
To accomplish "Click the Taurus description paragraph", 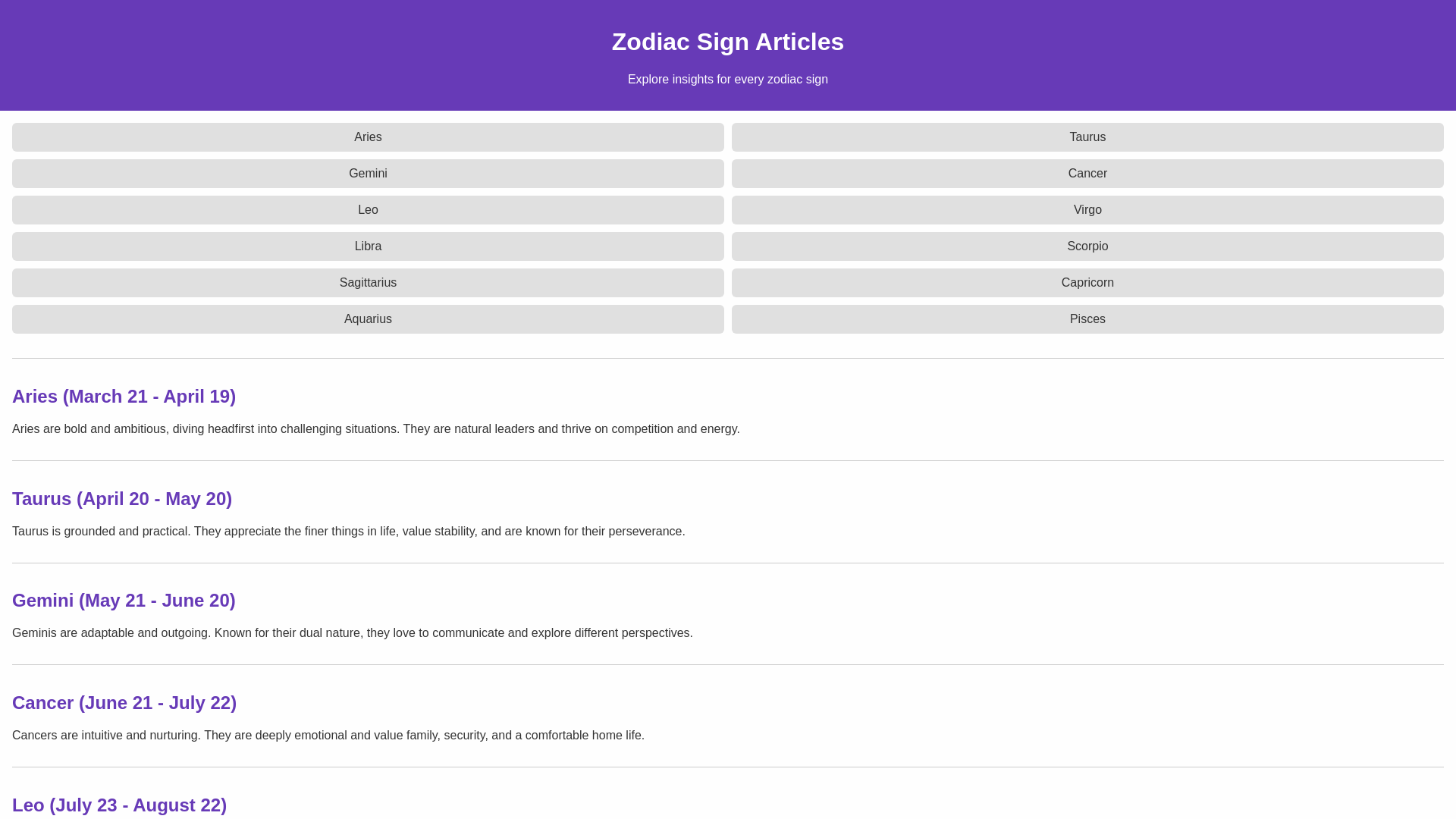I will pyautogui.click(x=348, y=532).
